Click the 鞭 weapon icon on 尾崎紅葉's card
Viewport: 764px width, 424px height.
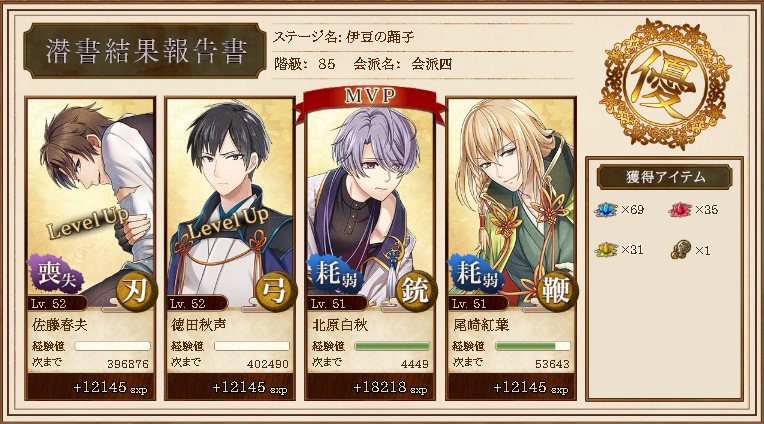(556, 291)
